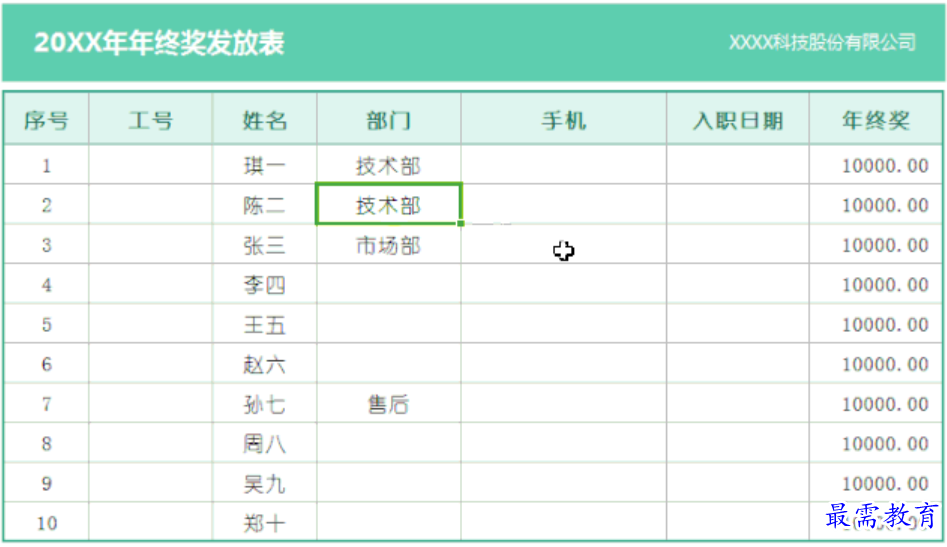
Task: Click the 市场部 department cell
Action: pos(388,244)
